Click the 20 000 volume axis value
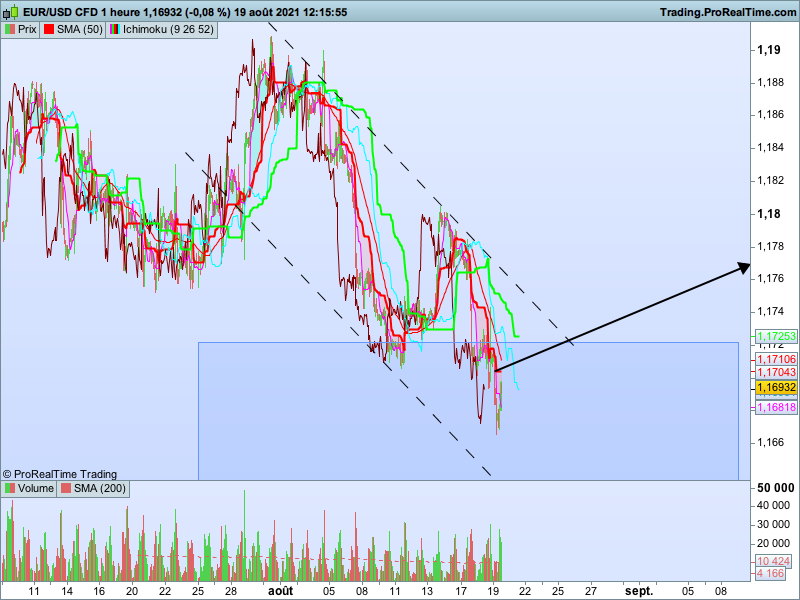Screen dimensions: 800x600 pos(773,543)
